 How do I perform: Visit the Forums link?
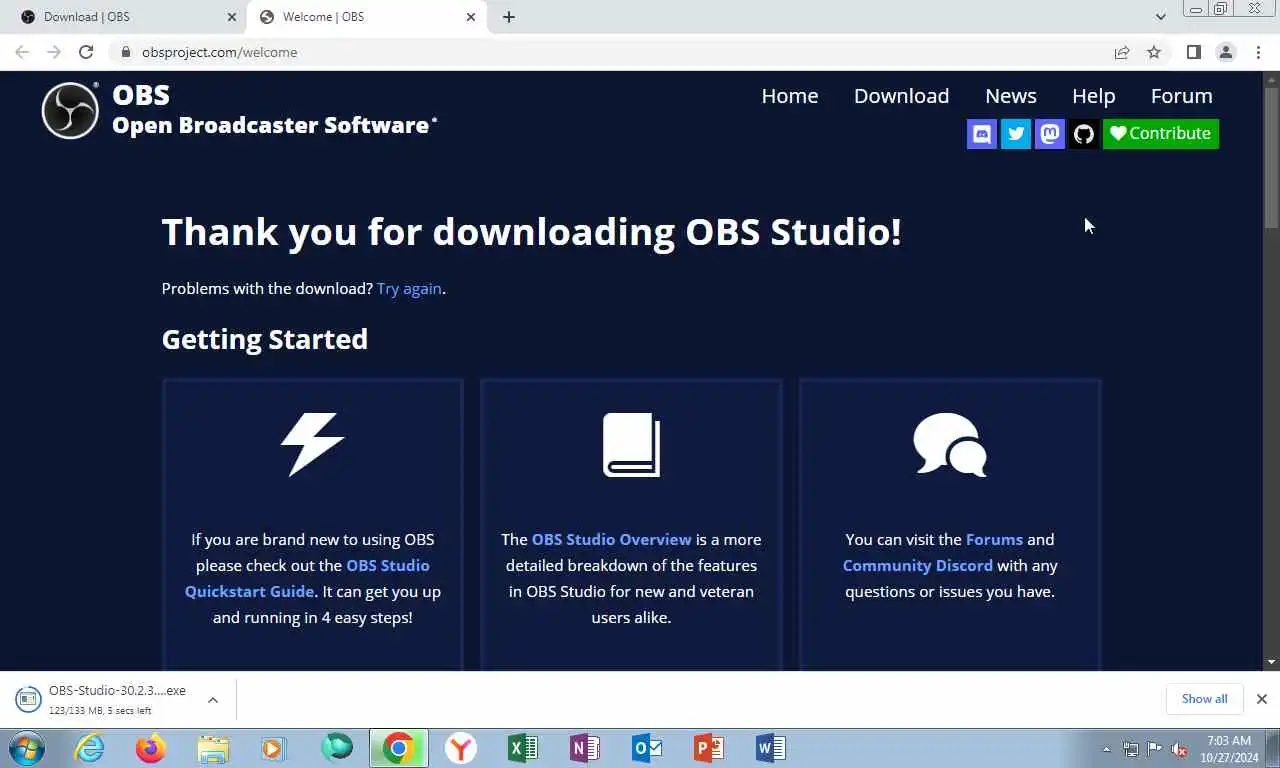(x=994, y=540)
